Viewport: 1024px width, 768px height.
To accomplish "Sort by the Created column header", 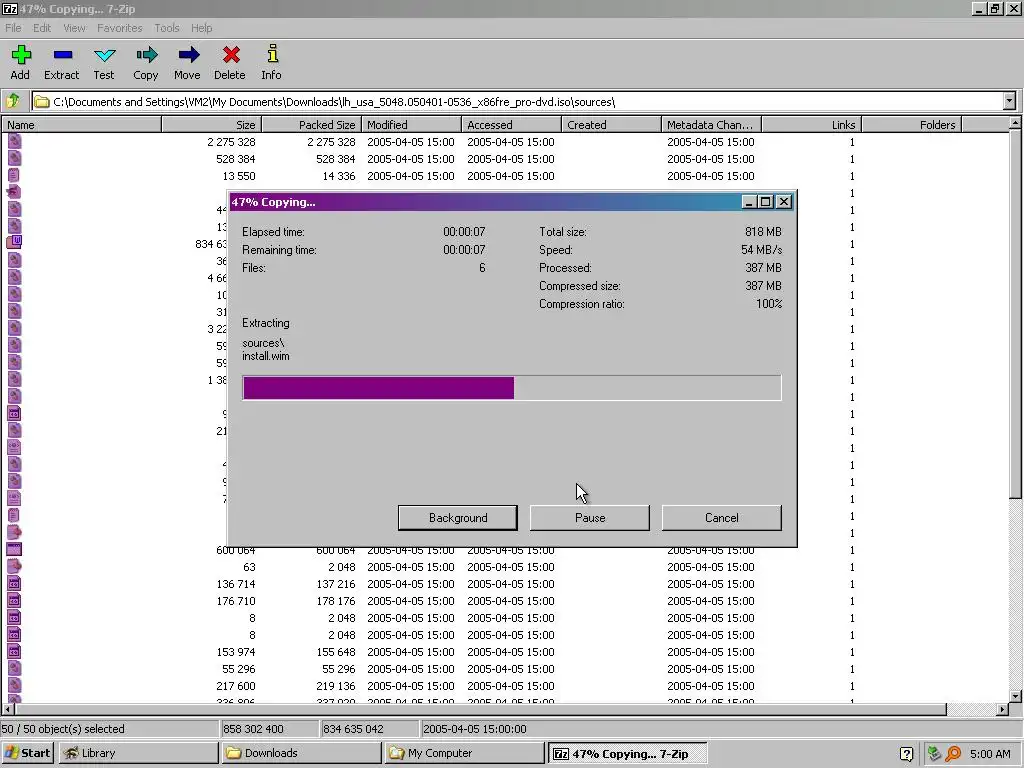I will pos(611,125).
